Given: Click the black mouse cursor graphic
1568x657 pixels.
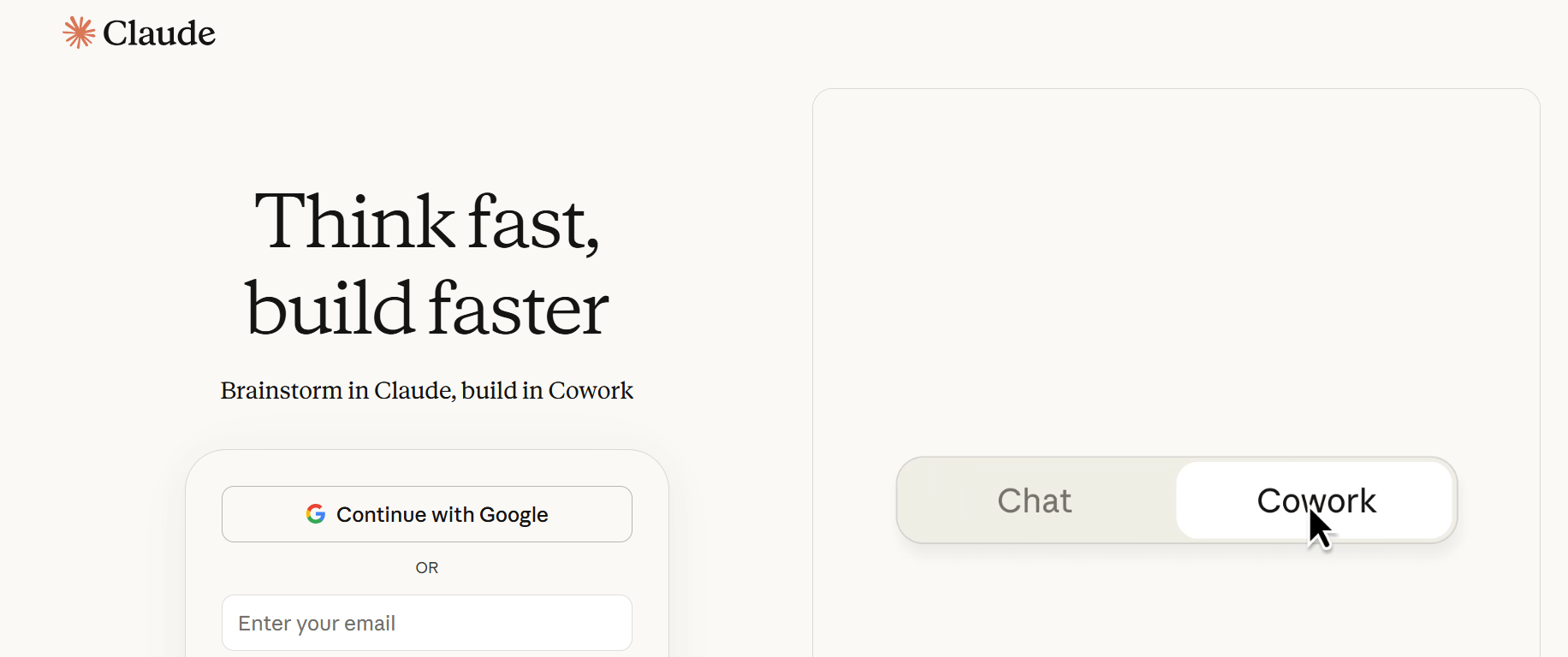Looking at the screenshot, I should pyautogui.click(x=1321, y=529).
